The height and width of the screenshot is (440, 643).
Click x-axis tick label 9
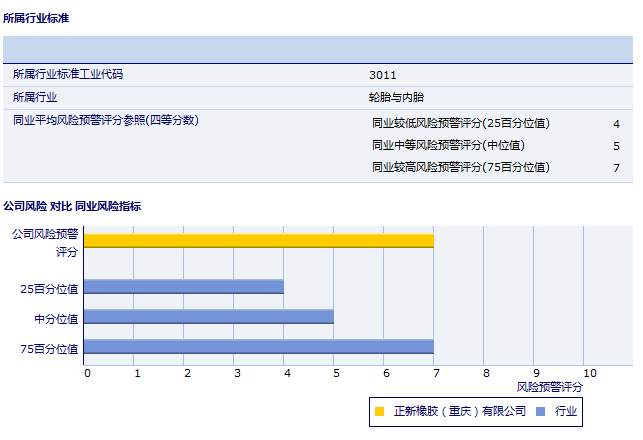click(536, 373)
